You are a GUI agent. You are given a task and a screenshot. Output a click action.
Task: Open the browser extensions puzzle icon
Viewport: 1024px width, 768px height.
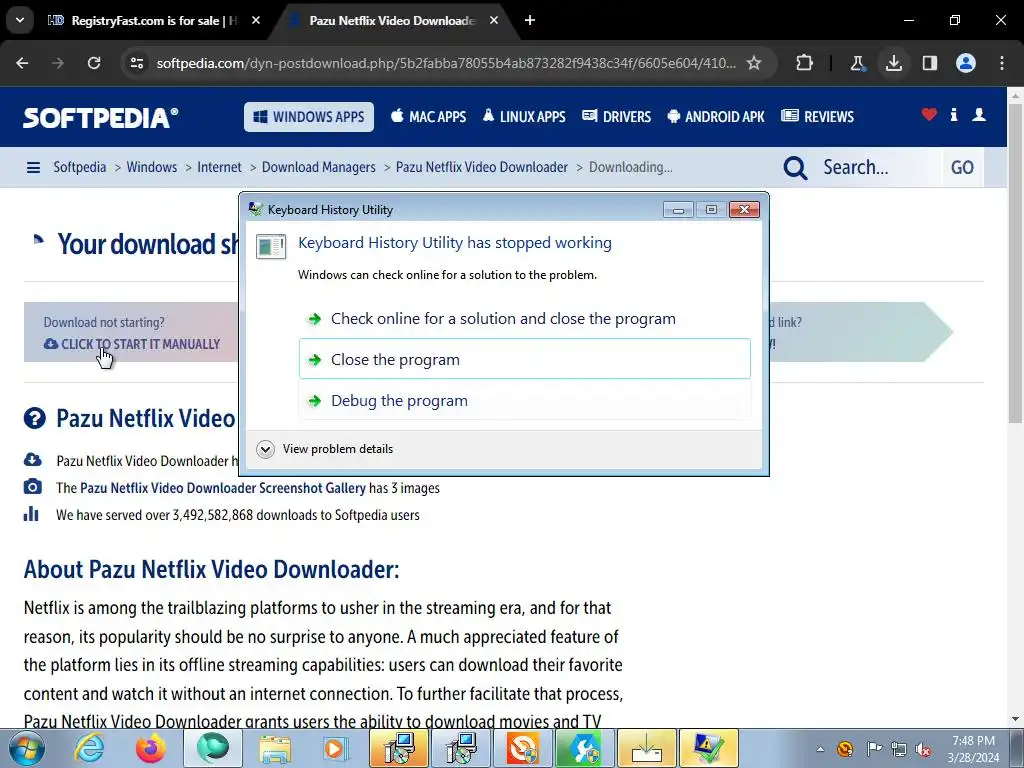click(x=805, y=63)
